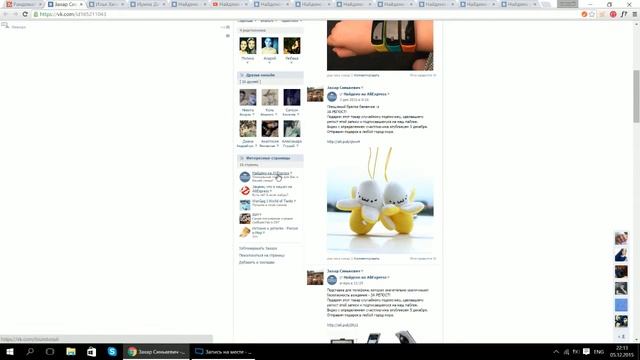Open the short link under the plush bananas post text
Image resolution: width=640 pixels, height=360 pixels.
tap(343, 142)
